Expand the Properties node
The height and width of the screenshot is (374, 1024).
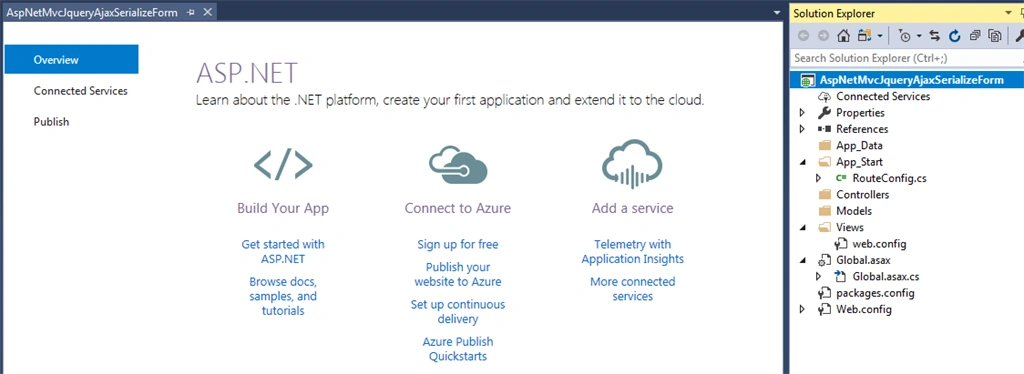pyautogui.click(x=803, y=113)
